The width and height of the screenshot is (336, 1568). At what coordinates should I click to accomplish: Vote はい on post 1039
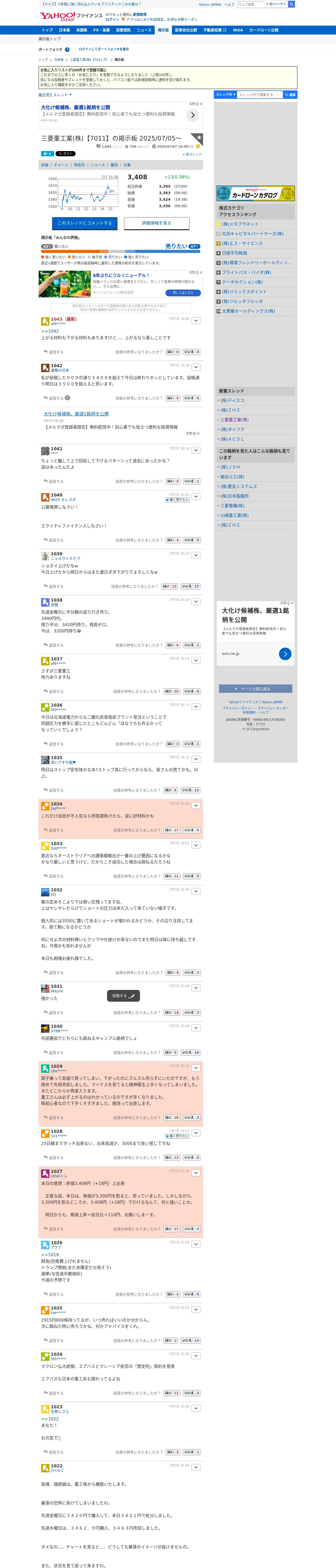coord(170,586)
